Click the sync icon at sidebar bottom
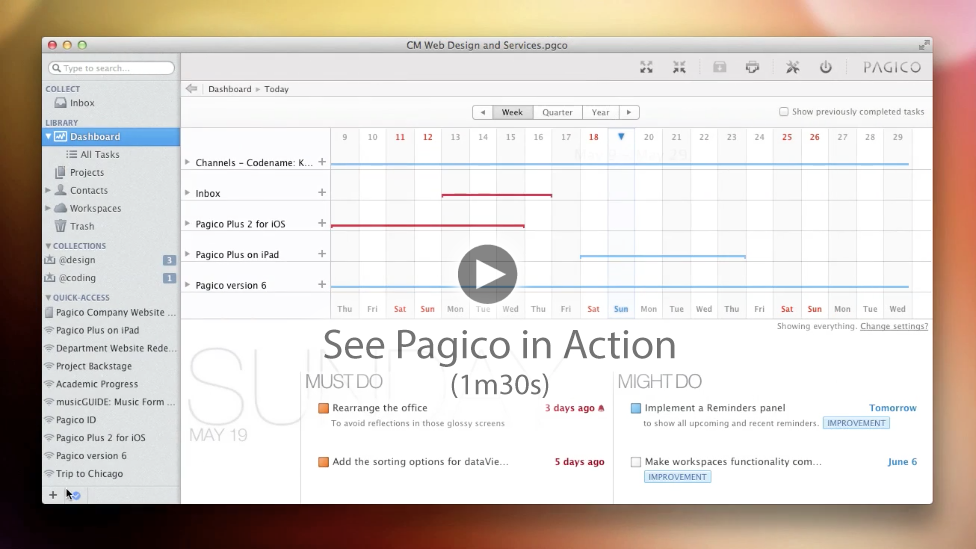This screenshot has width=976, height=549. click(75, 495)
